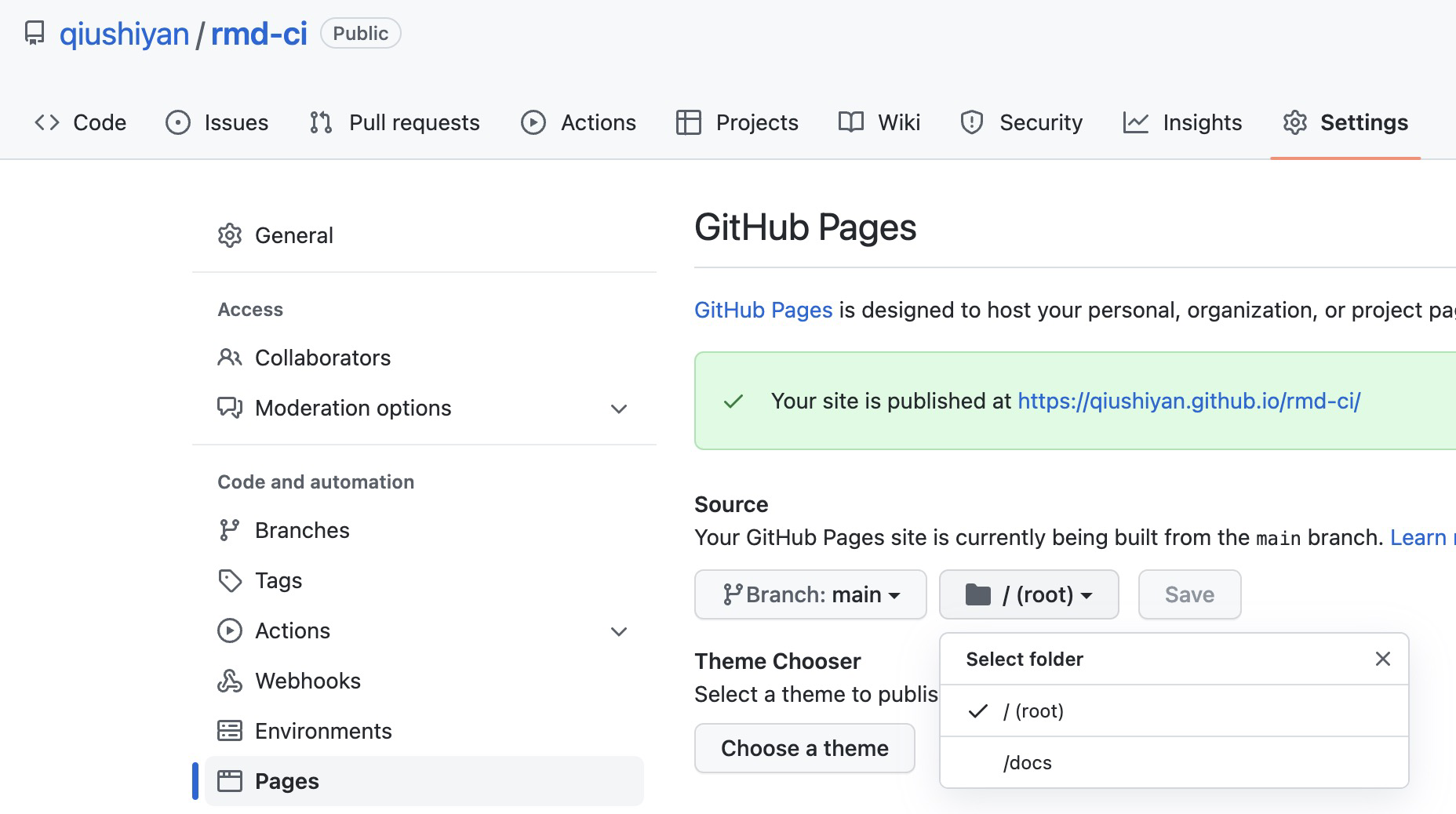Viewport: 1456px width, 814px height.
Task: Click the Moderation options comment icon
Action: click(230, 408)
